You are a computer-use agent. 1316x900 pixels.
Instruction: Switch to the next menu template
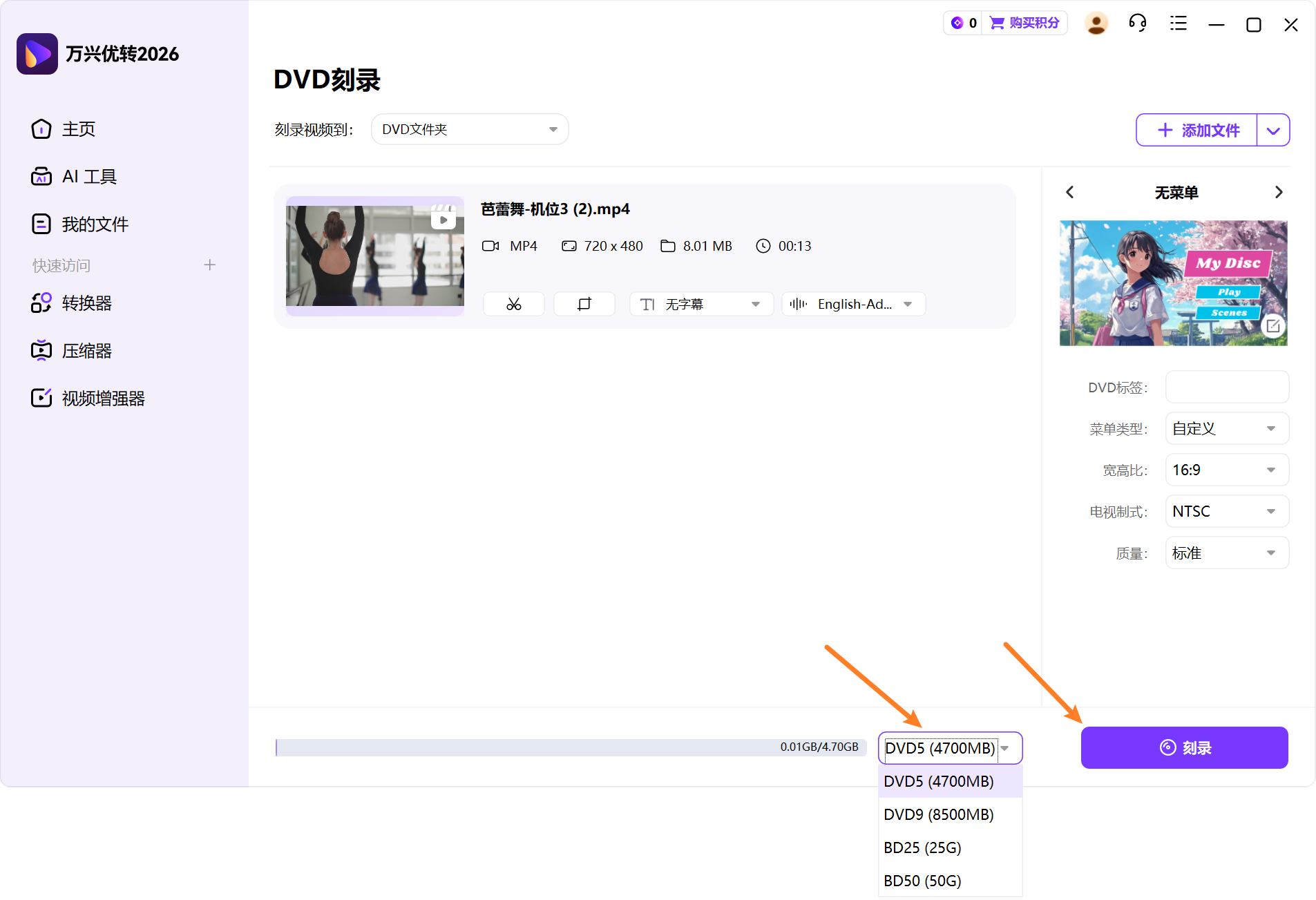(x=1279, y=192)
